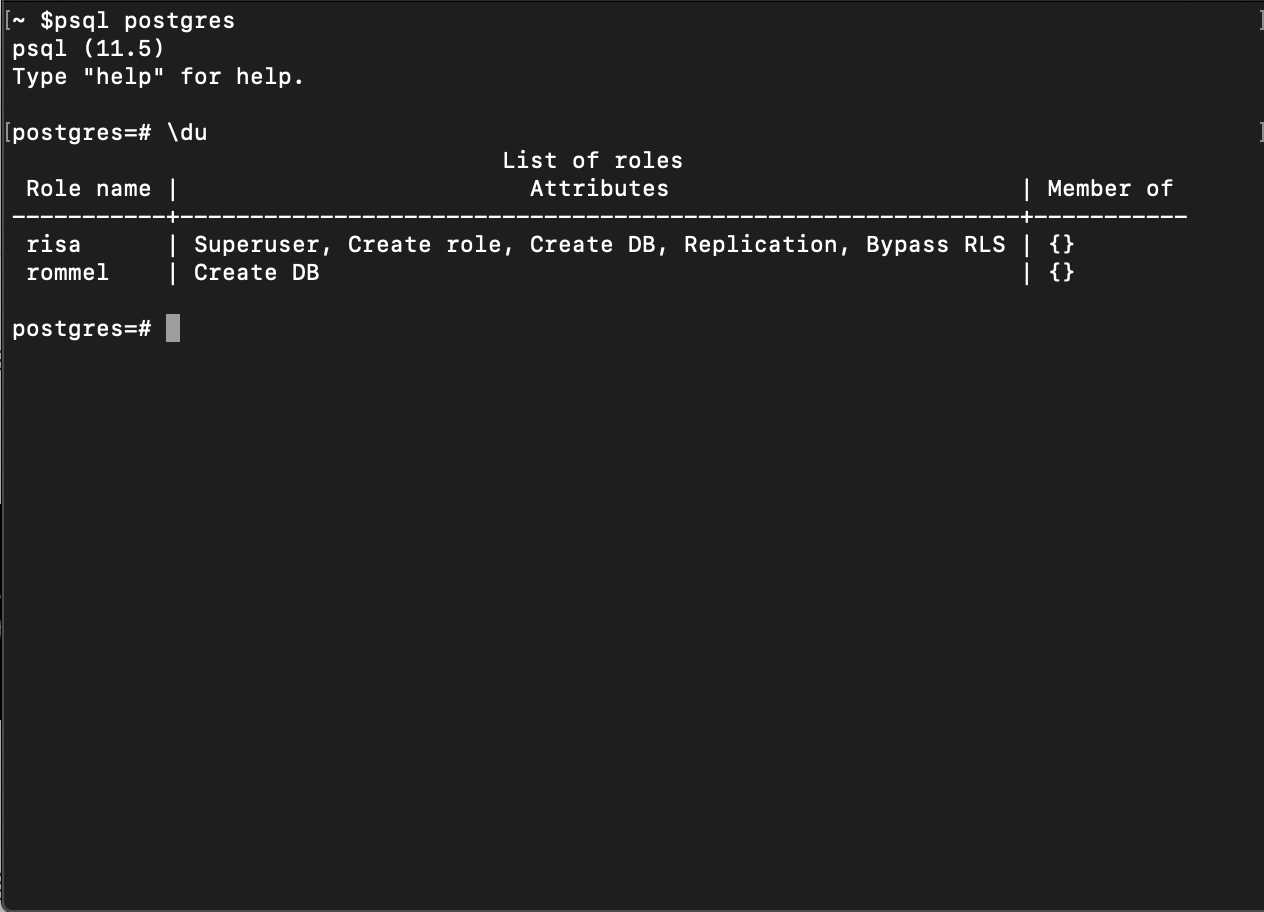Click the "List of roles" title

click(592, 160)
